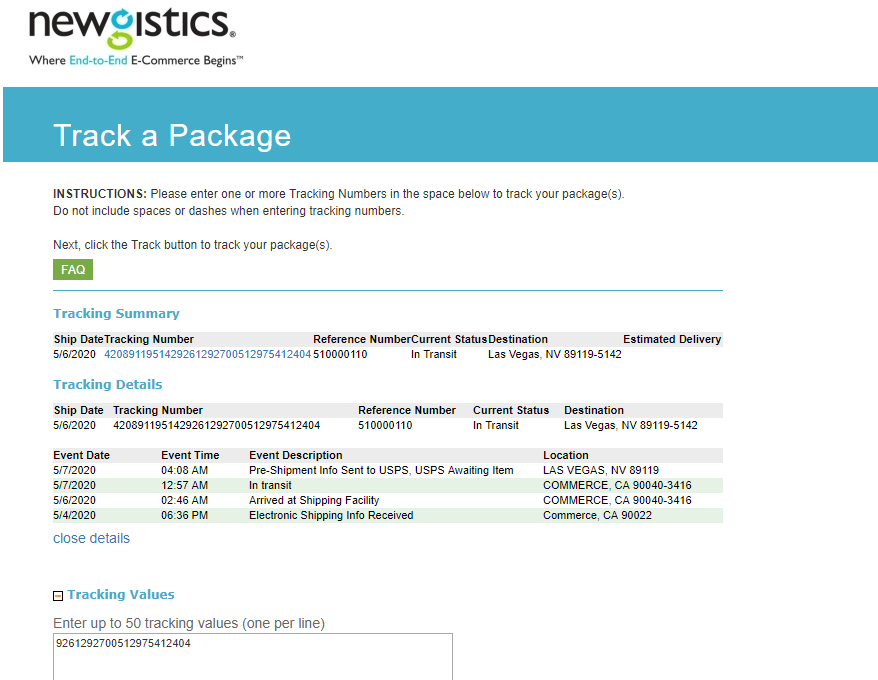Click the Tracking Summary heading
878x680 pixels.
click(116, 314)
